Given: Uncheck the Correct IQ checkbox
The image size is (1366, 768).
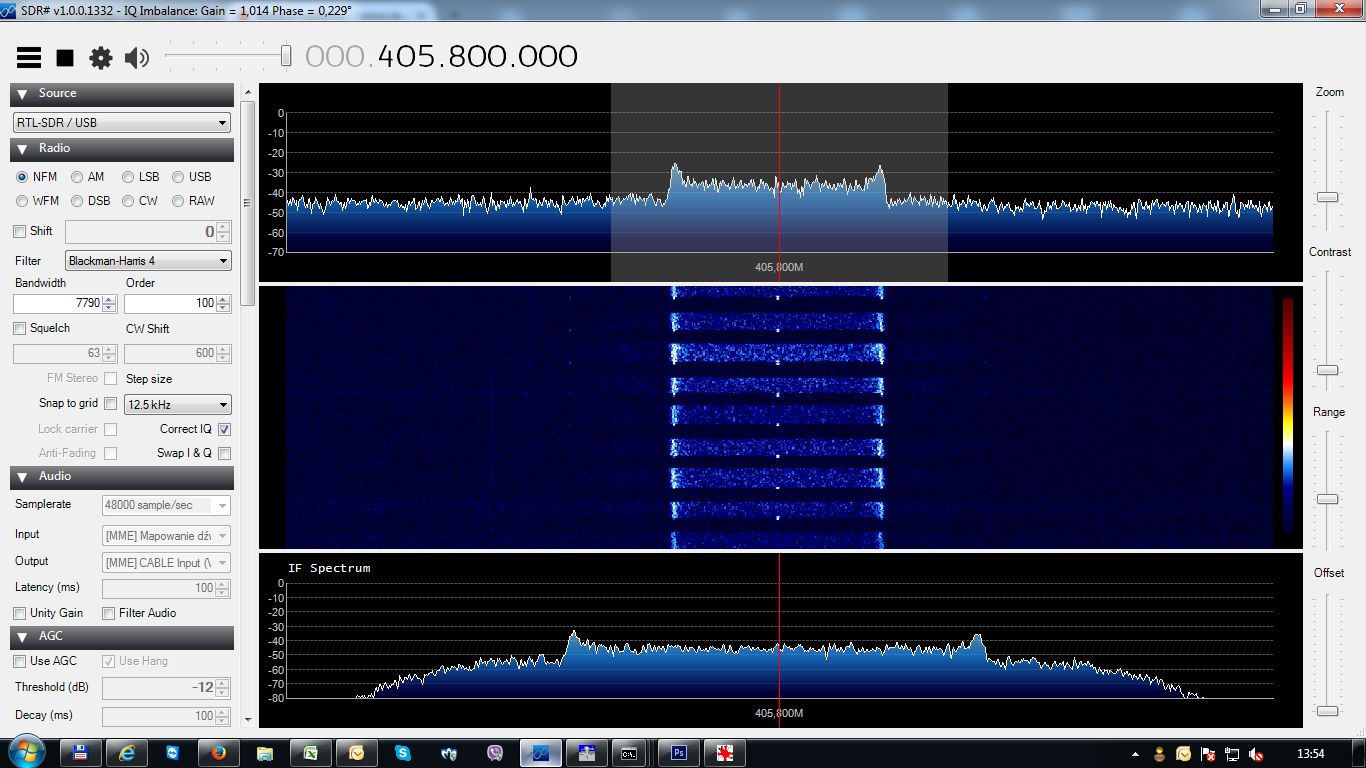Looking at the screenshot, I should coord(224,430).
